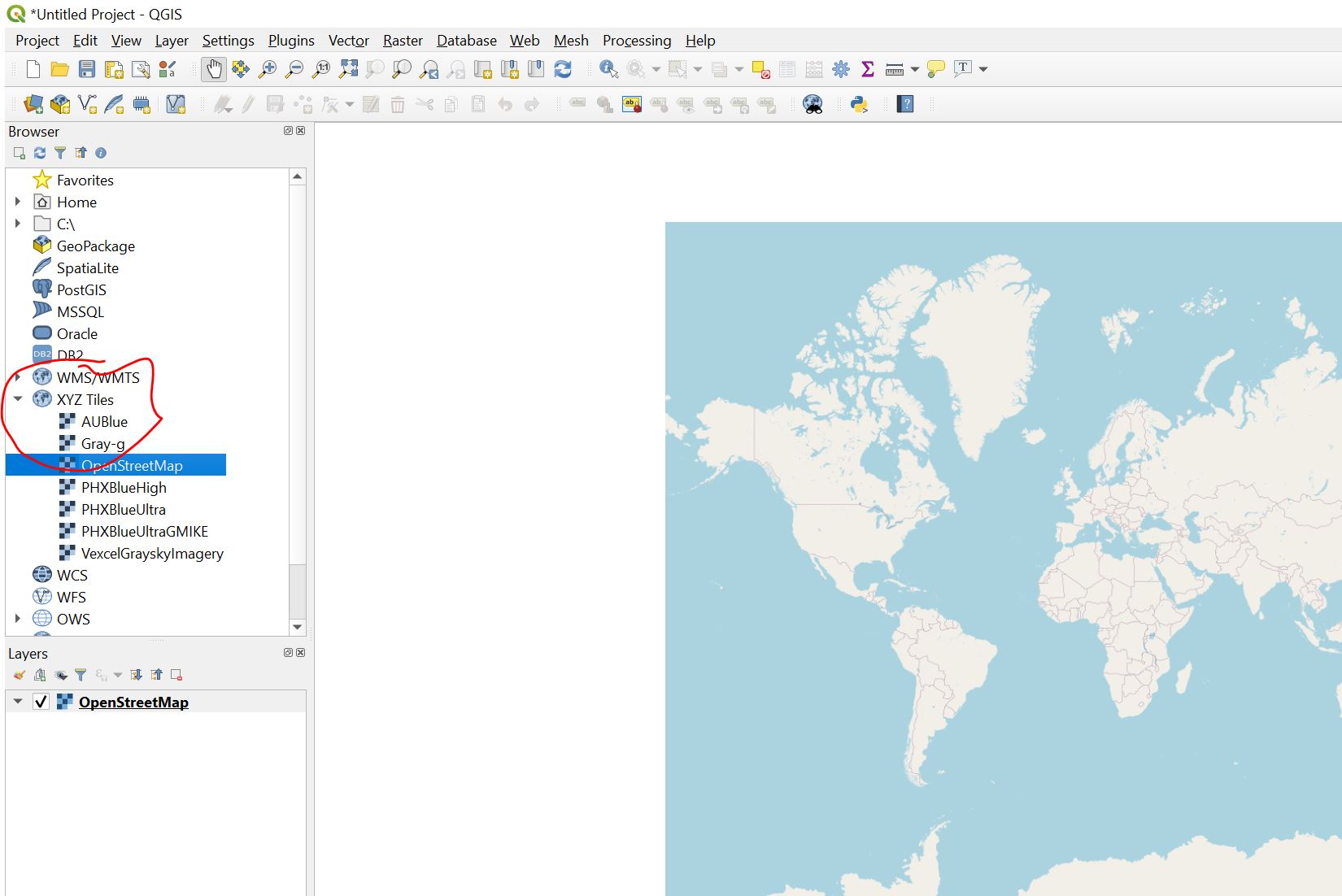Click the Identify Features tool
This screenshot has width=1342, height=896.
(608, 69)
